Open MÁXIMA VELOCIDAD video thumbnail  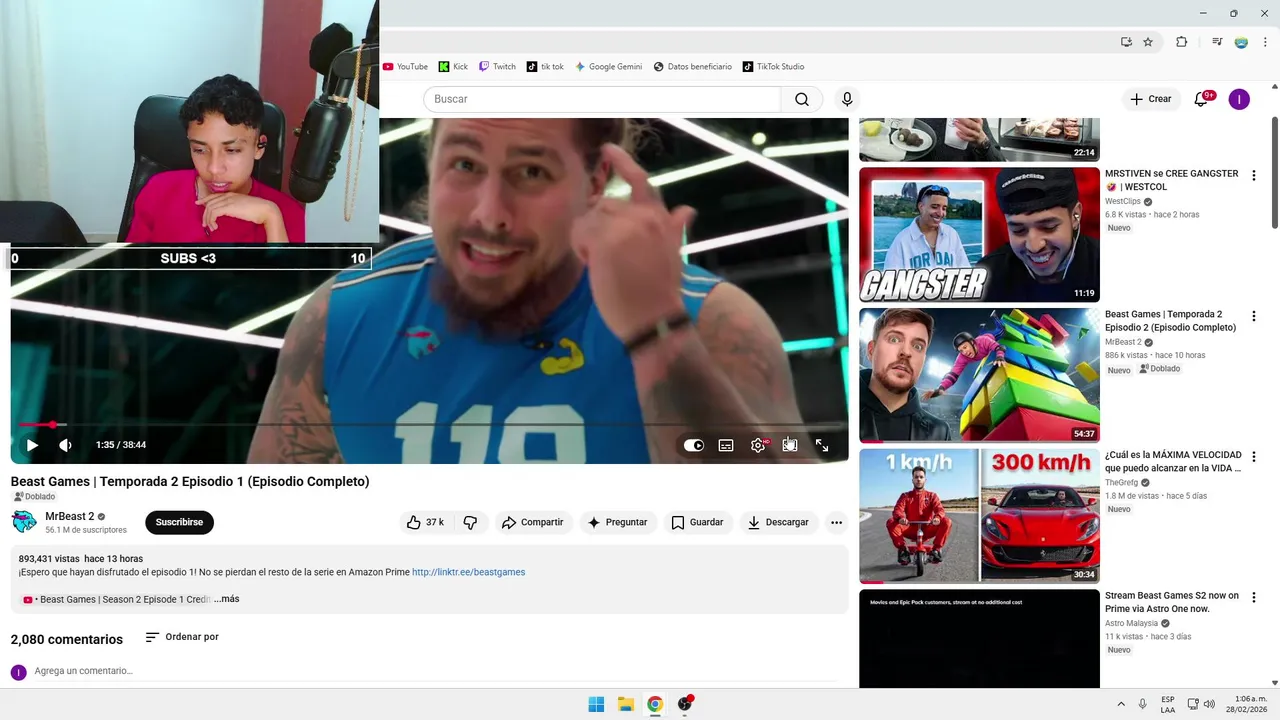pos(979,516)
